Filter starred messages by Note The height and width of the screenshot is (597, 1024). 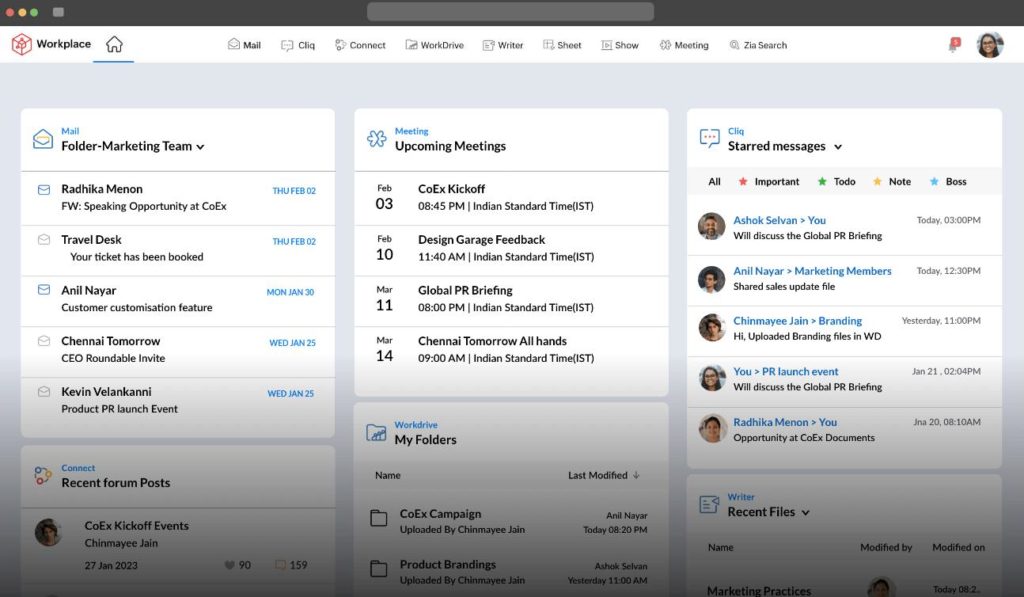[892, 182]
